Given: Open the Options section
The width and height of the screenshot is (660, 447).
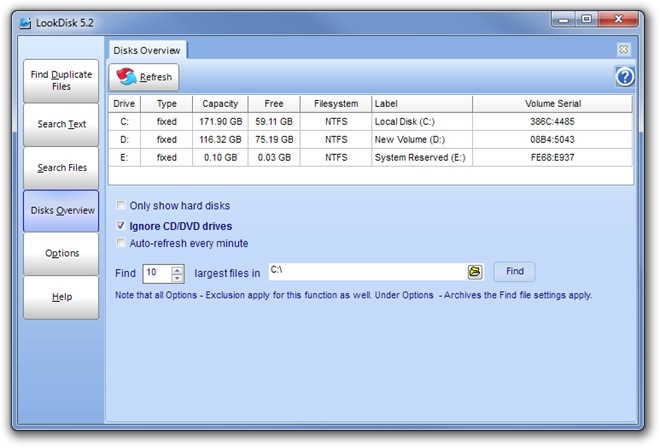Looking at the screenshot, I should point(61,253).
